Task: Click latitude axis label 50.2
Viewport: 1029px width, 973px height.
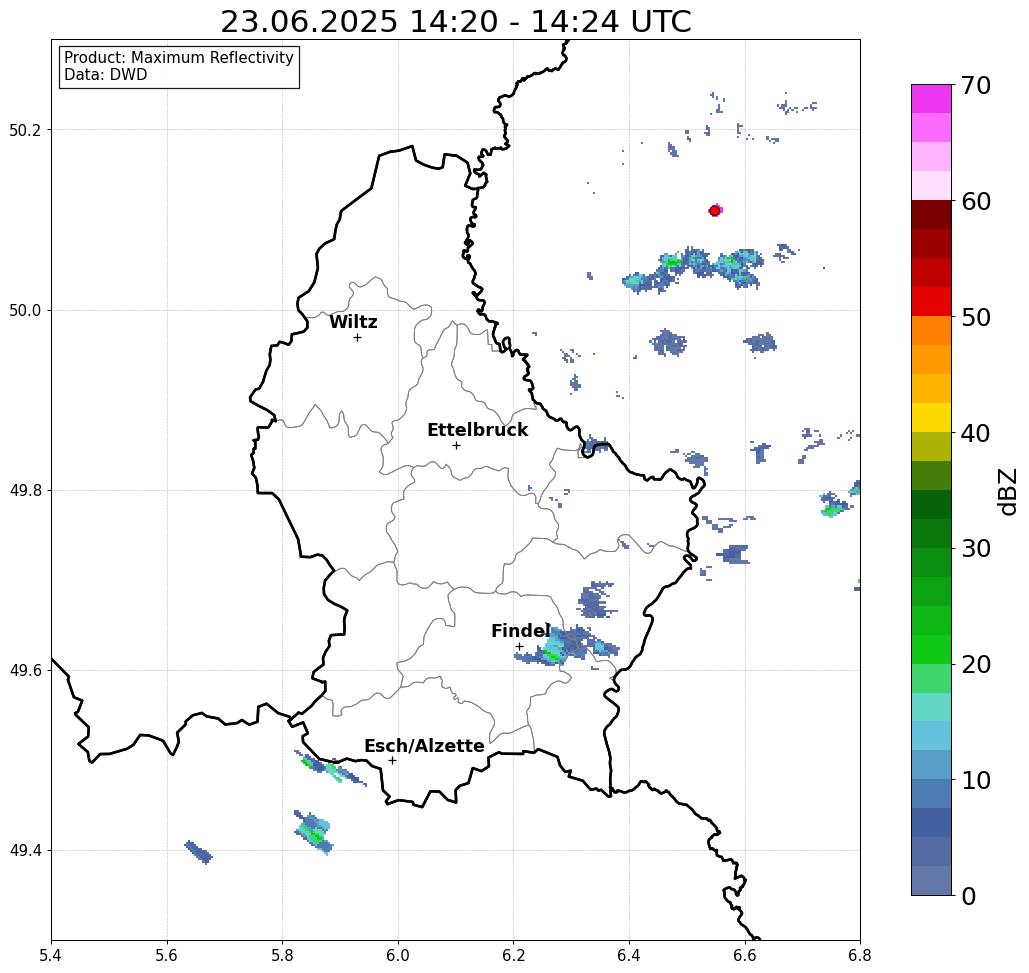Action: pyautogui.click(x=24, y=130)
